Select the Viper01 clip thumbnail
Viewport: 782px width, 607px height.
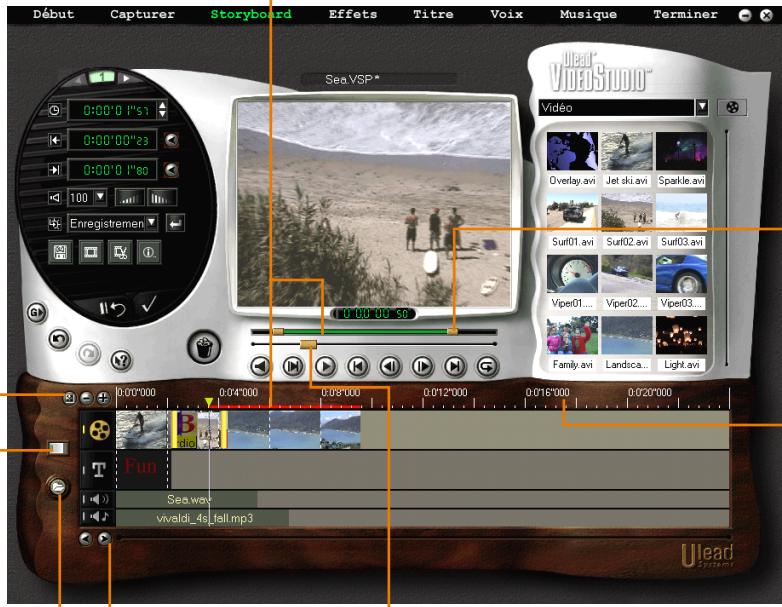point(572,274)
